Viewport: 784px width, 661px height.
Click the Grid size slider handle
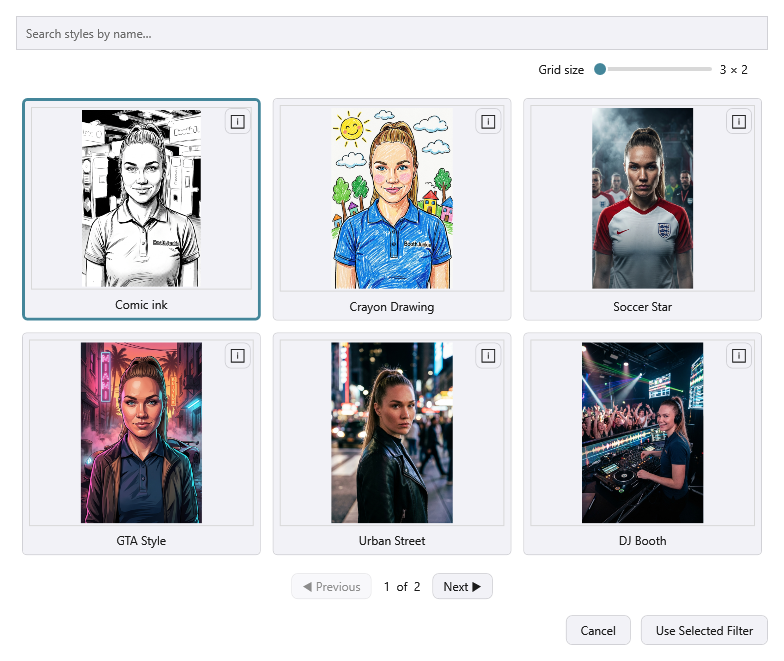[x=600, y=69]
